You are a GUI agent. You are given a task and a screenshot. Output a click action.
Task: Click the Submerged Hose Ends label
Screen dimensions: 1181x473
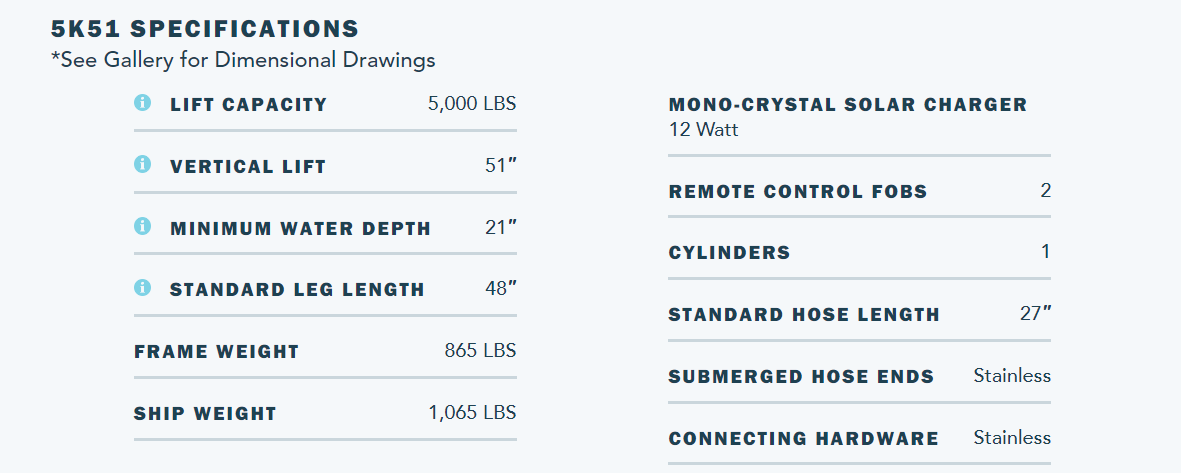[801, 377]
